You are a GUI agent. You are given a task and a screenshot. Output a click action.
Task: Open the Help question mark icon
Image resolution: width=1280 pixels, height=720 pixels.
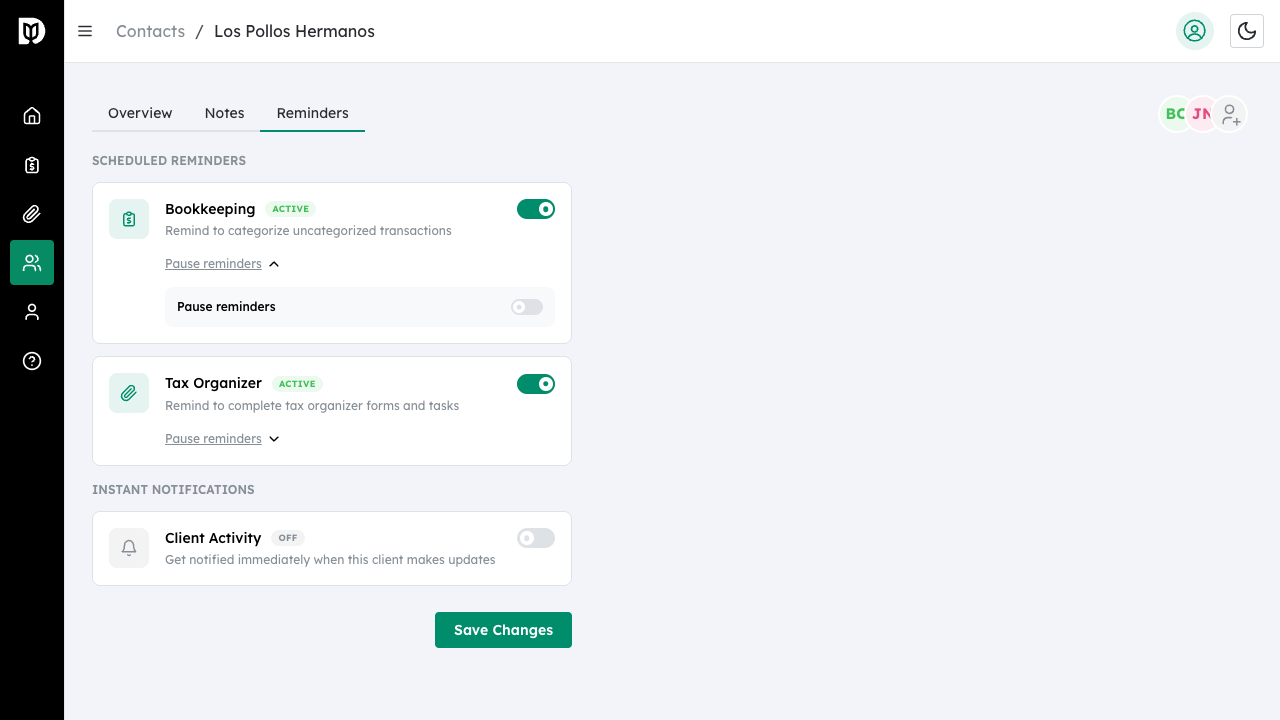[x=32, y=361]
